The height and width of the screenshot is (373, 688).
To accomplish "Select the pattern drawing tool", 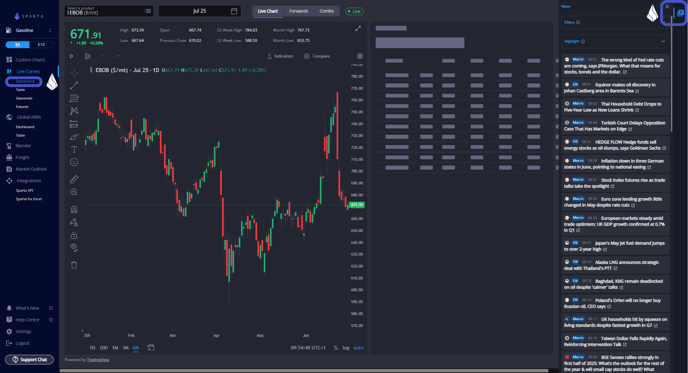I will point(74,111).
